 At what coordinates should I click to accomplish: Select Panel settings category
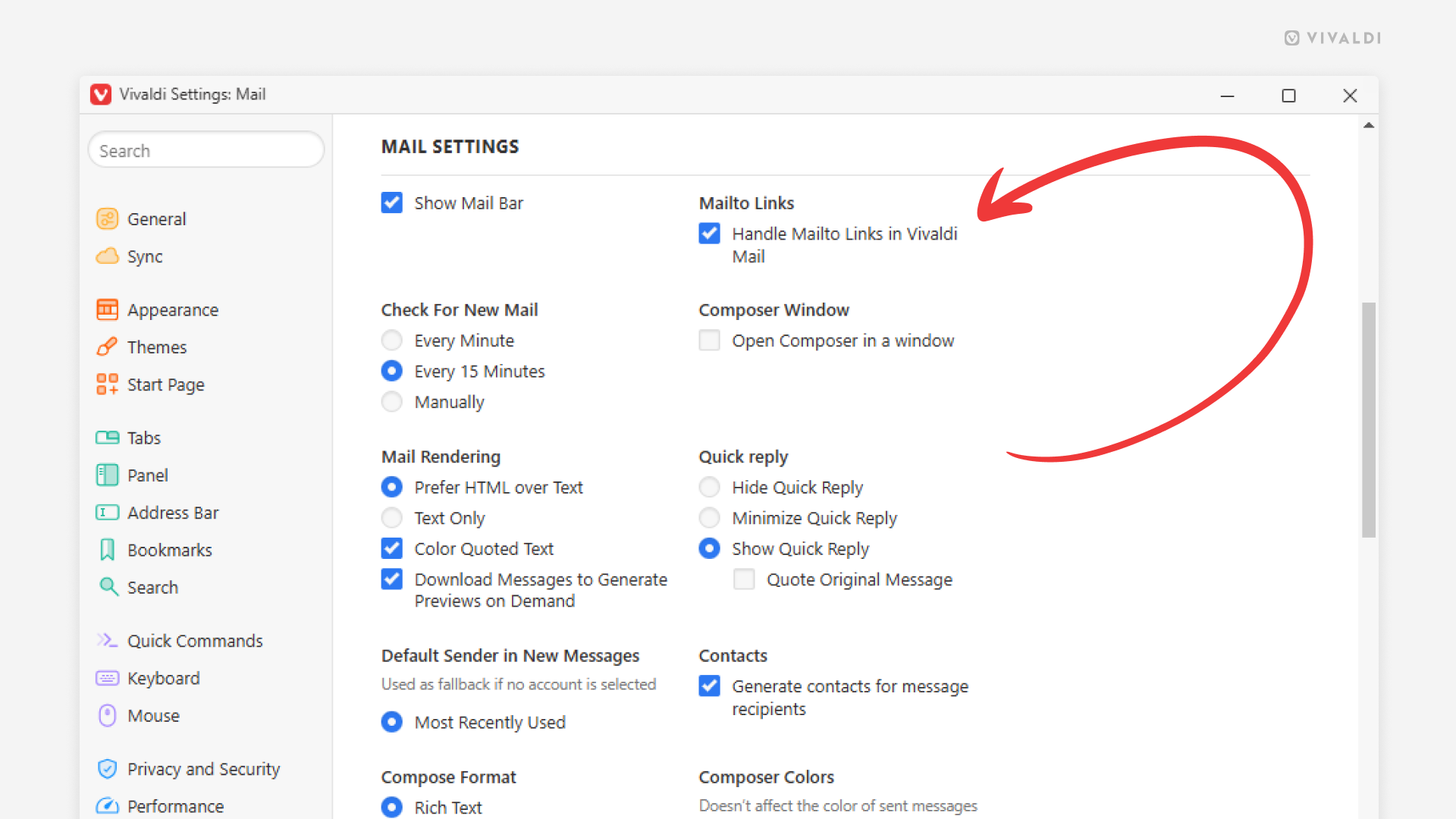click(x=147, y=475)
